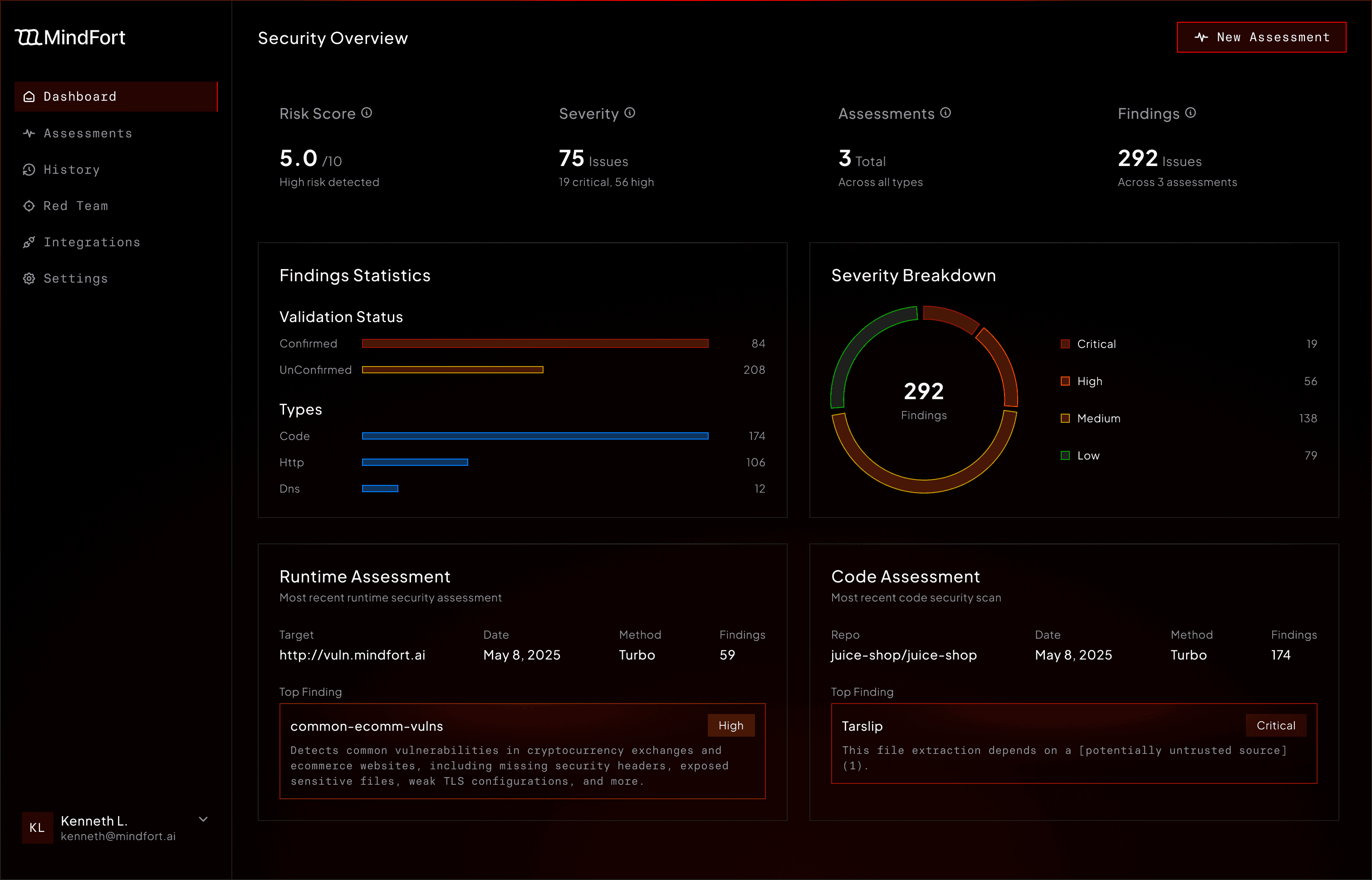Click the 292 Findings donut chart center

(924, 400)
